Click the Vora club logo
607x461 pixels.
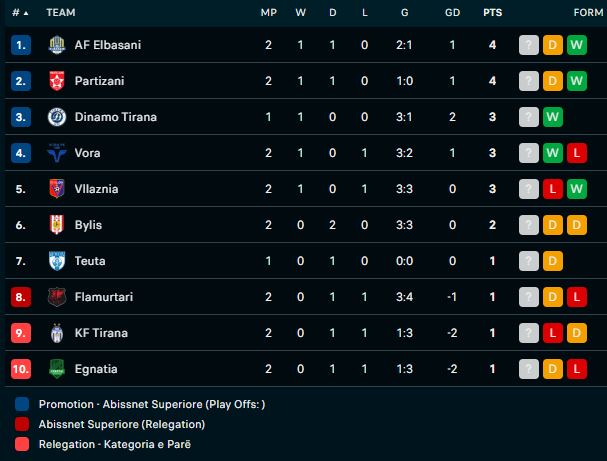(x=56, y=153)
